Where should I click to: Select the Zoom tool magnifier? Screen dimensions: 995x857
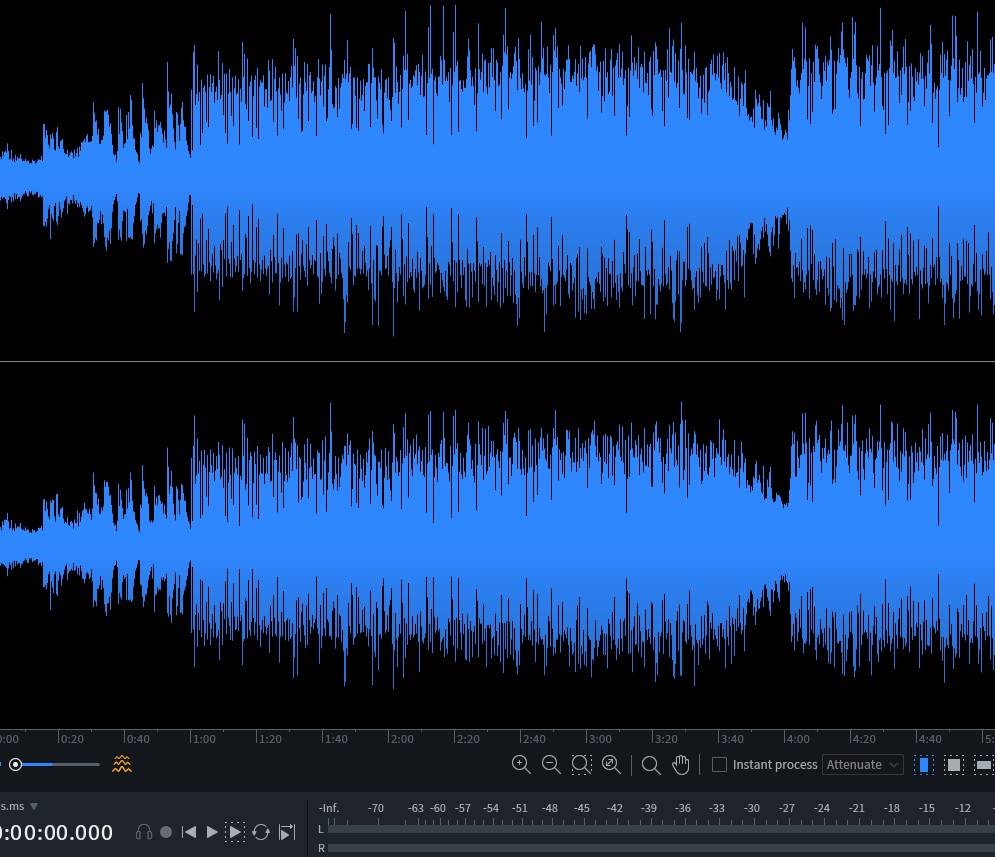[x=651, y=765]
